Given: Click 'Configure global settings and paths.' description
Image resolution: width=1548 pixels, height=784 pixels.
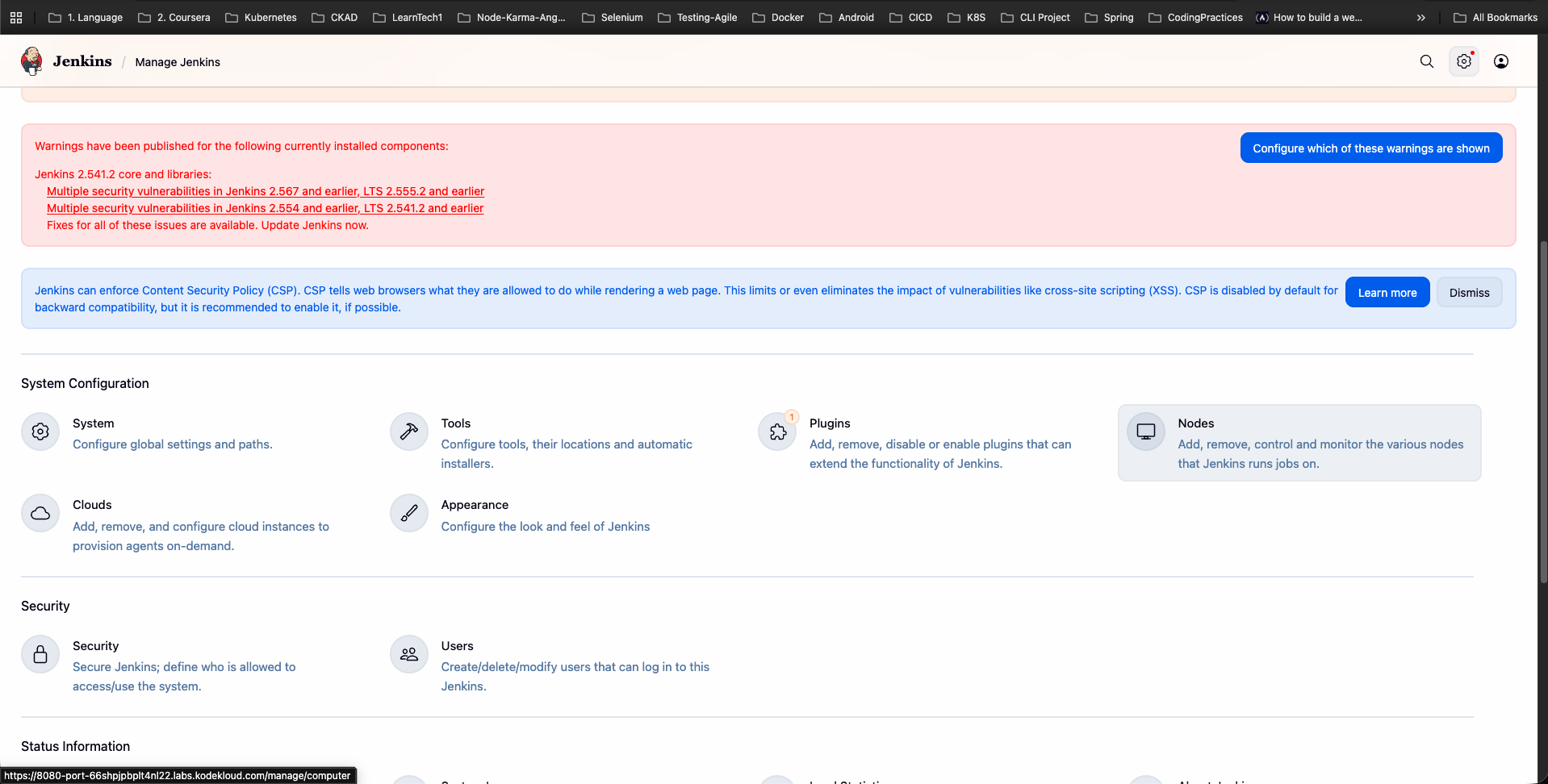Looking at the screenshot, I should coord(173,444).
